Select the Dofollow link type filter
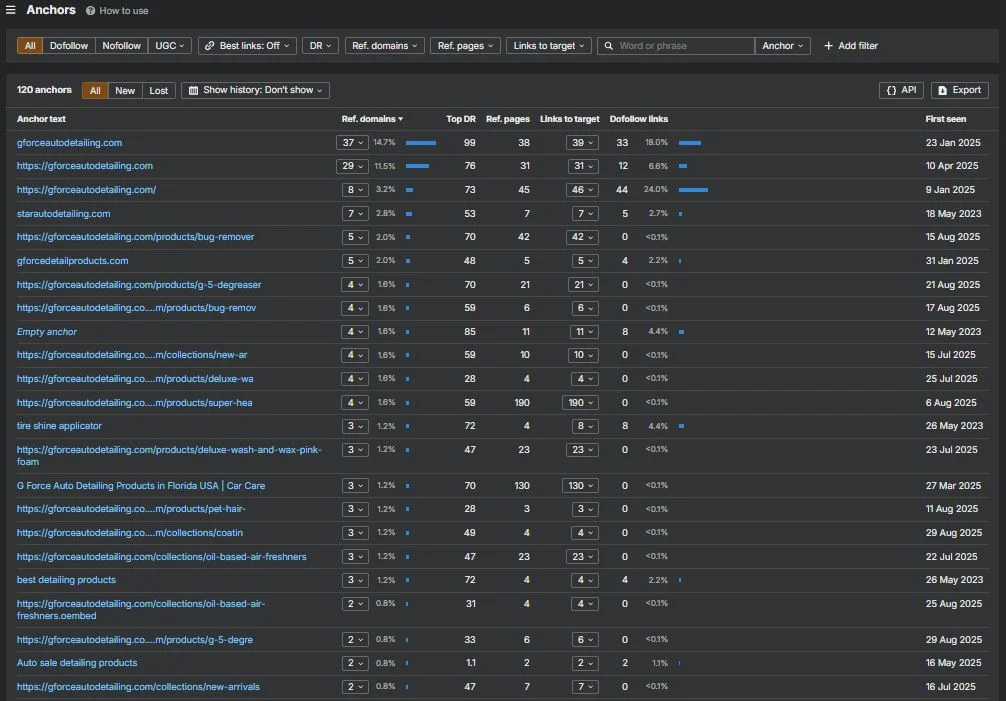 [x=69, y=46]
